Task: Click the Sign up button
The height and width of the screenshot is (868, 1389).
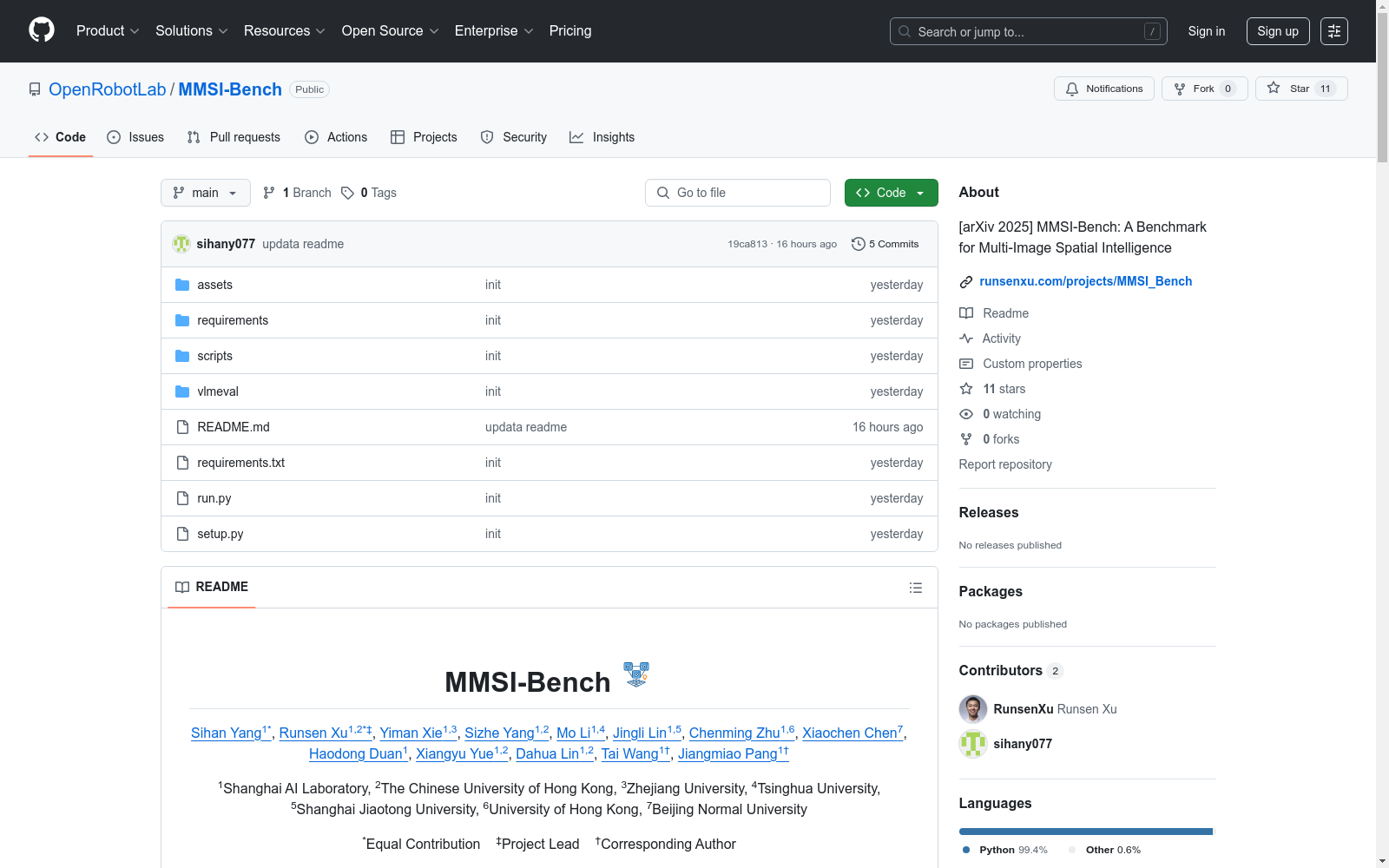Action: tap(1278, 31)
